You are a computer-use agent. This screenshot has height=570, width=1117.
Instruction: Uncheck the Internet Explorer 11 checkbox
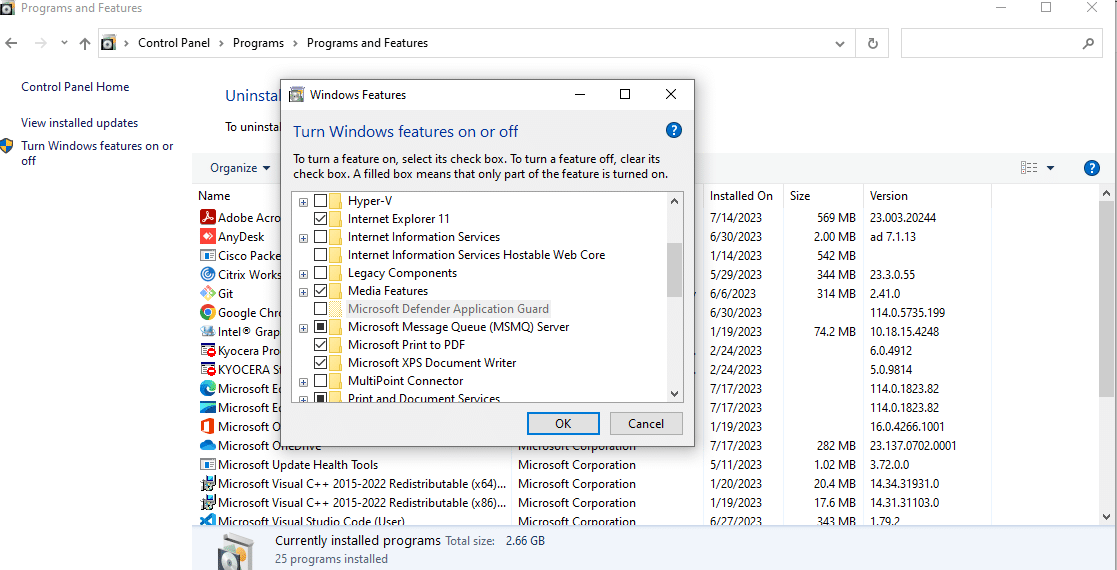tap(321, 219)
